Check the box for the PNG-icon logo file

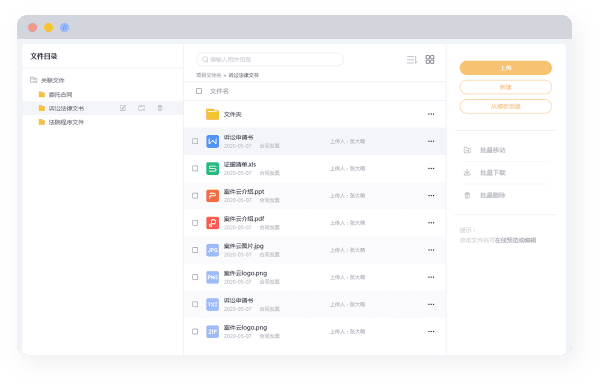click(x=195, y=277)
